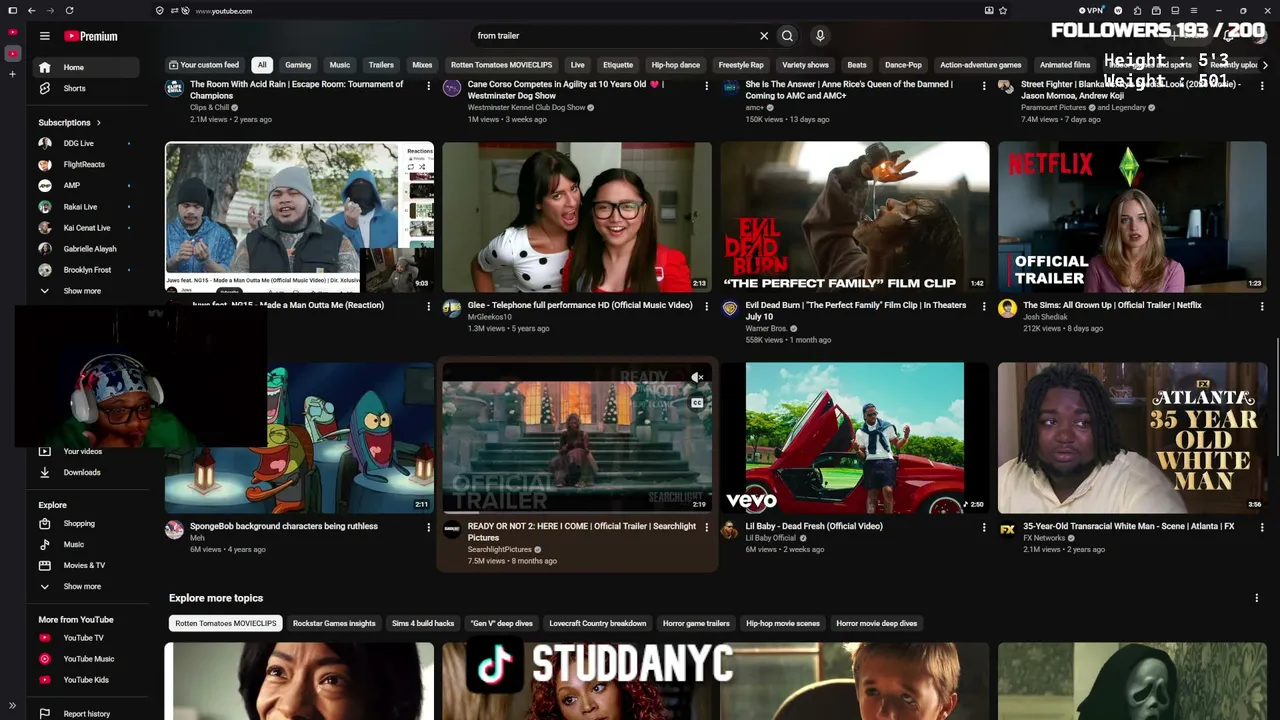Image resolution: width=1280 pixels, height=720 pixels.
Task: Open the Glee Telephone full performance title
Action: pyautogui.click(x=580, y=305)
